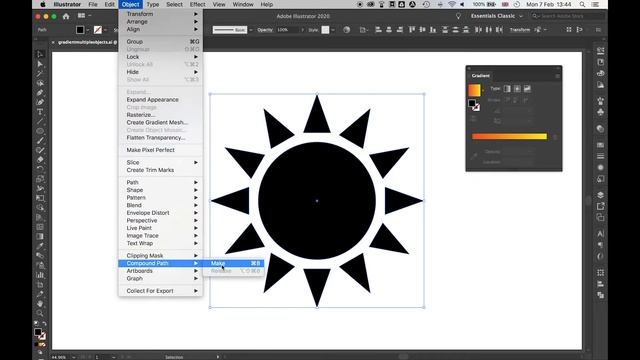
Task: Click the black sun center circle
Action: coord(317,200)
